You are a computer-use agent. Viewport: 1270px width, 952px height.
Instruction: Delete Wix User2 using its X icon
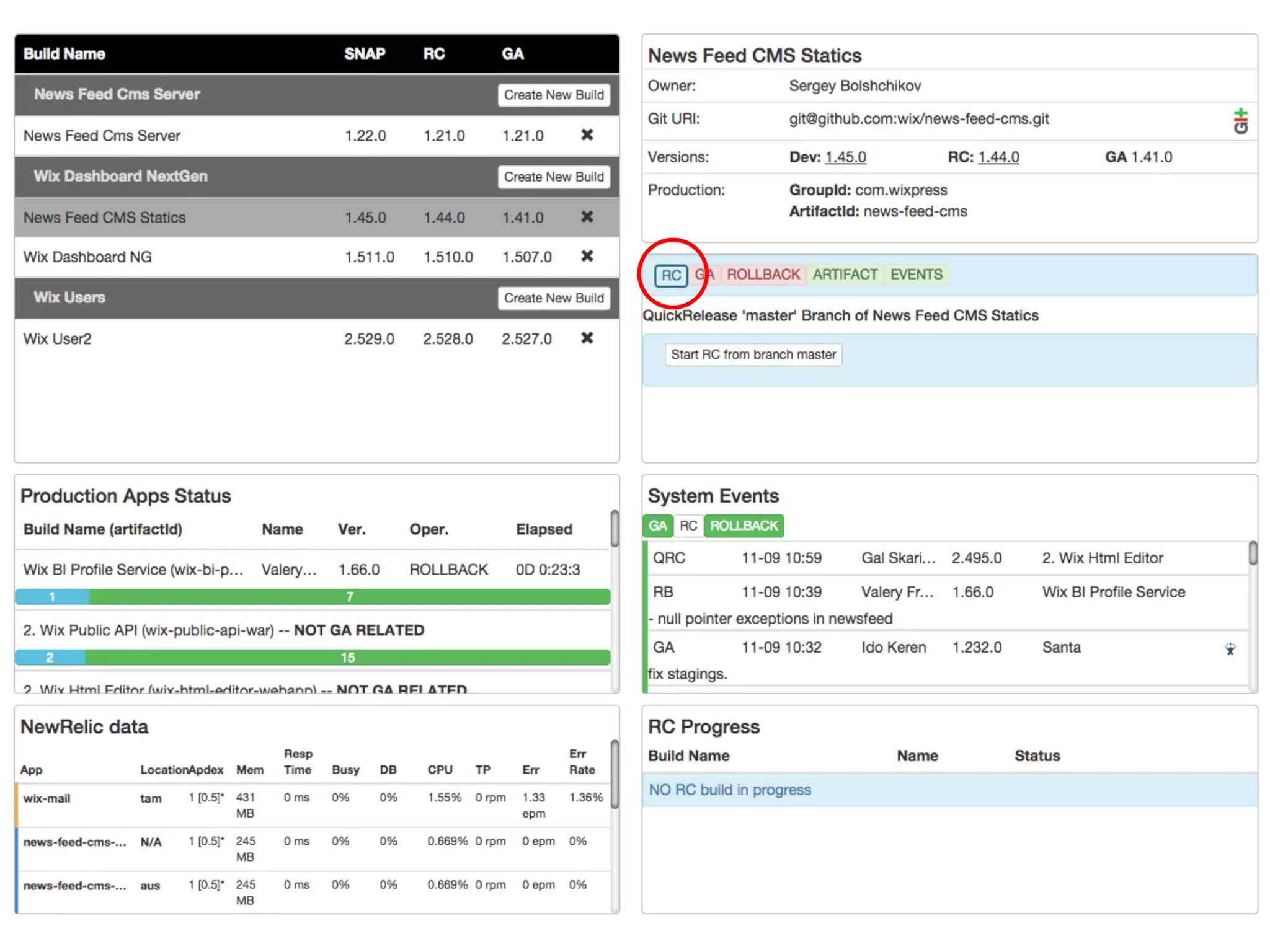(x=587, y=338)
